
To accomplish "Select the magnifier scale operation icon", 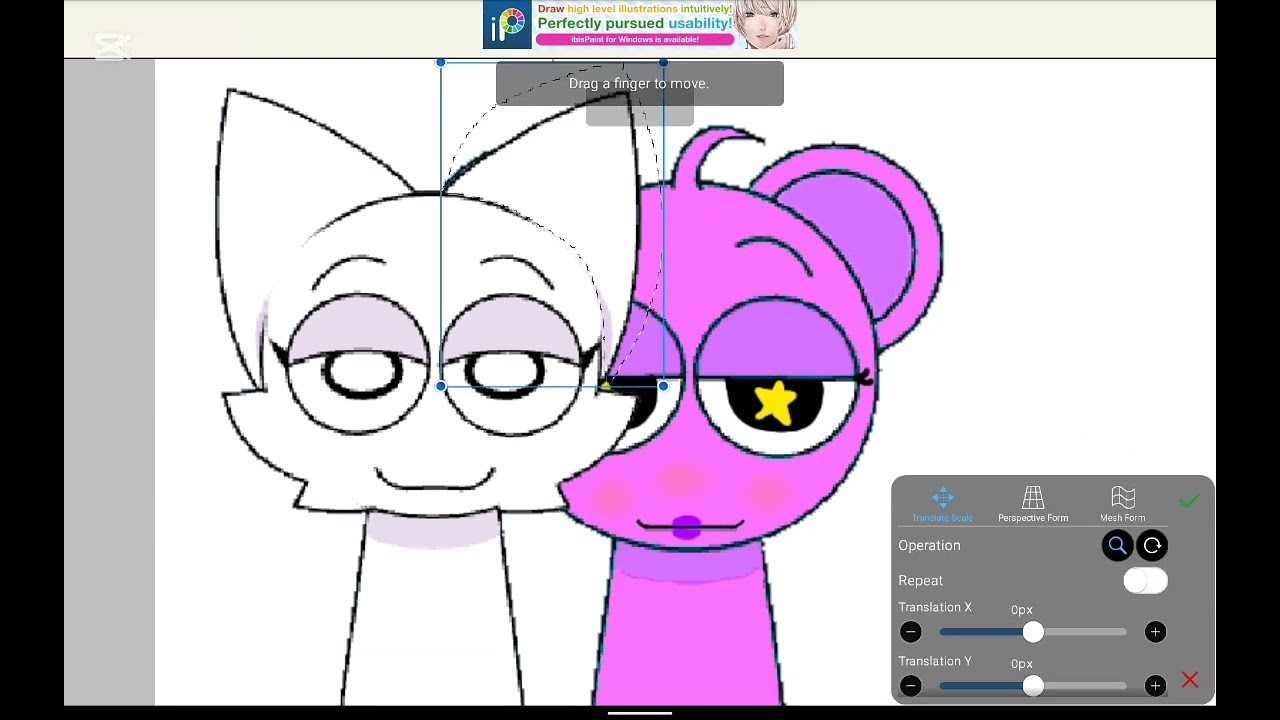I will [x=1117, y=546].
